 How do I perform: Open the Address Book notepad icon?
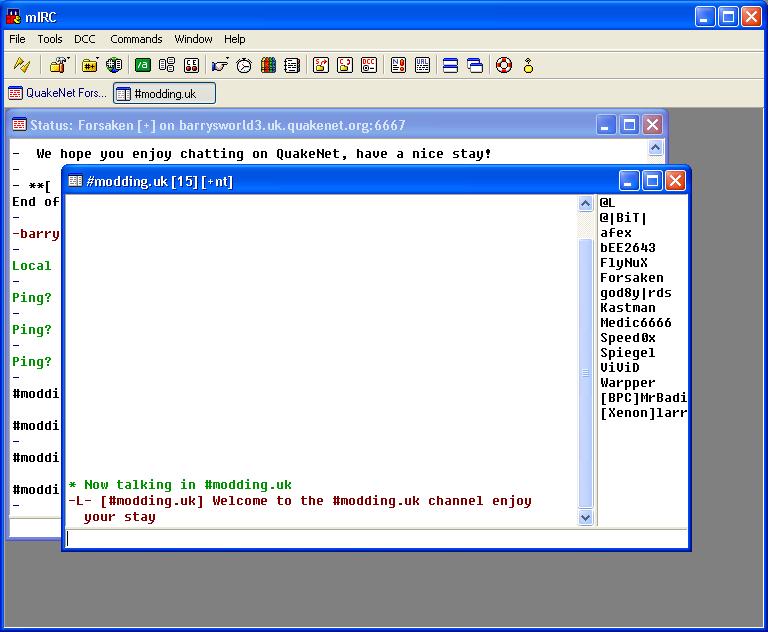292,65
